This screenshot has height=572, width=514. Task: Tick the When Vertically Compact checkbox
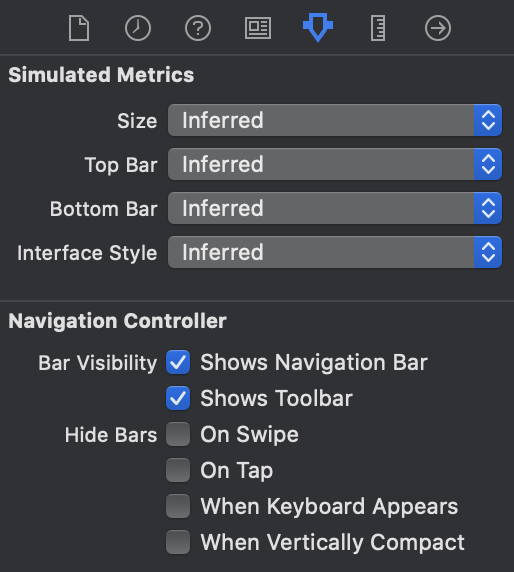pyautogui.click(x=178, y=542)
